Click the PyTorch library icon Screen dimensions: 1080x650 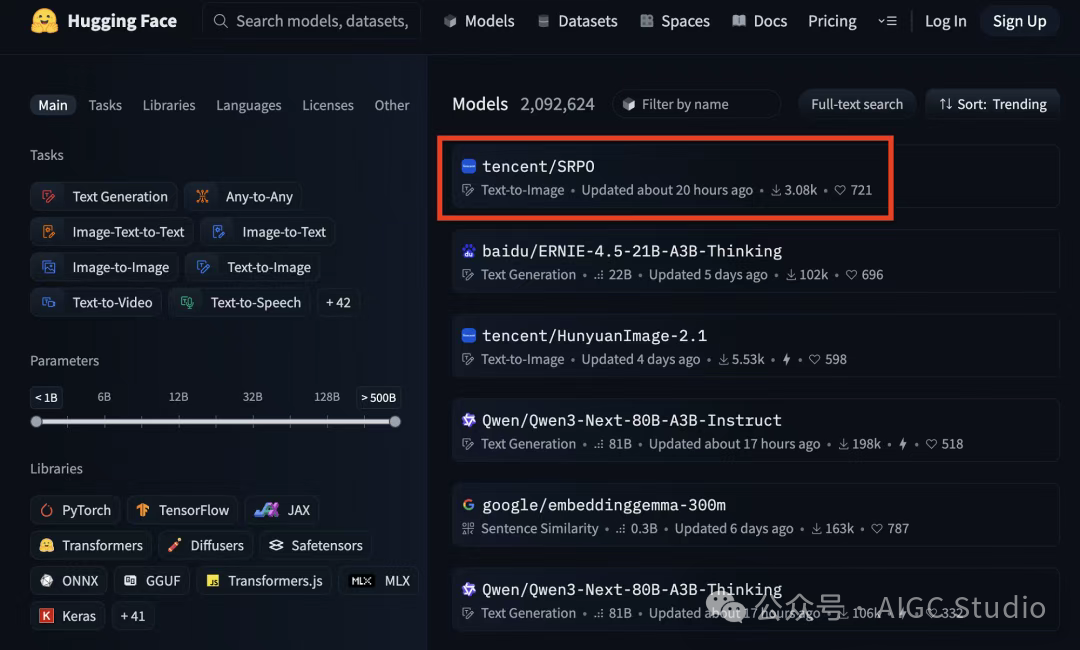46,510
